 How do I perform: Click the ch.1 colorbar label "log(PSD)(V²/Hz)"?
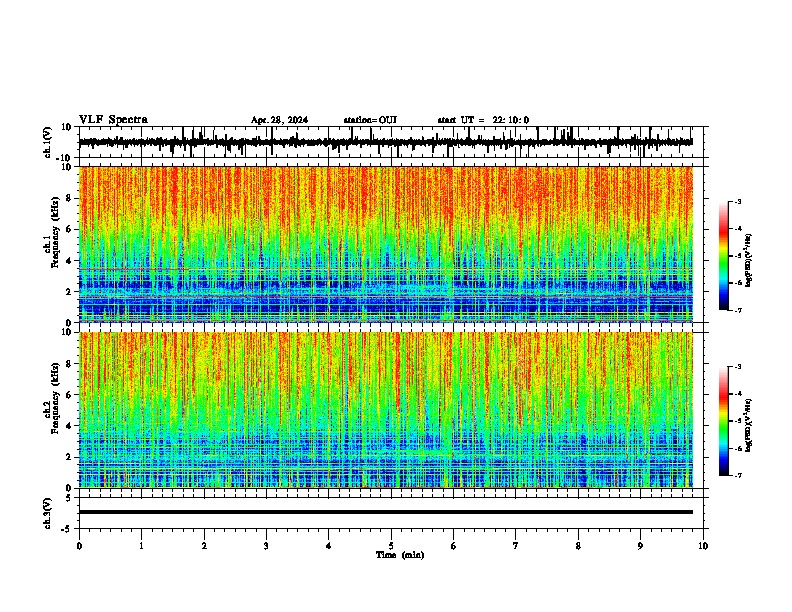click(x=749, y=261)
